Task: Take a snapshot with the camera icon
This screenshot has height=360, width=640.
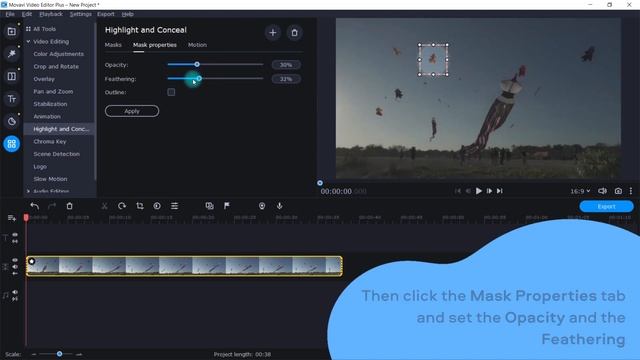Action: tap(618, 191)
